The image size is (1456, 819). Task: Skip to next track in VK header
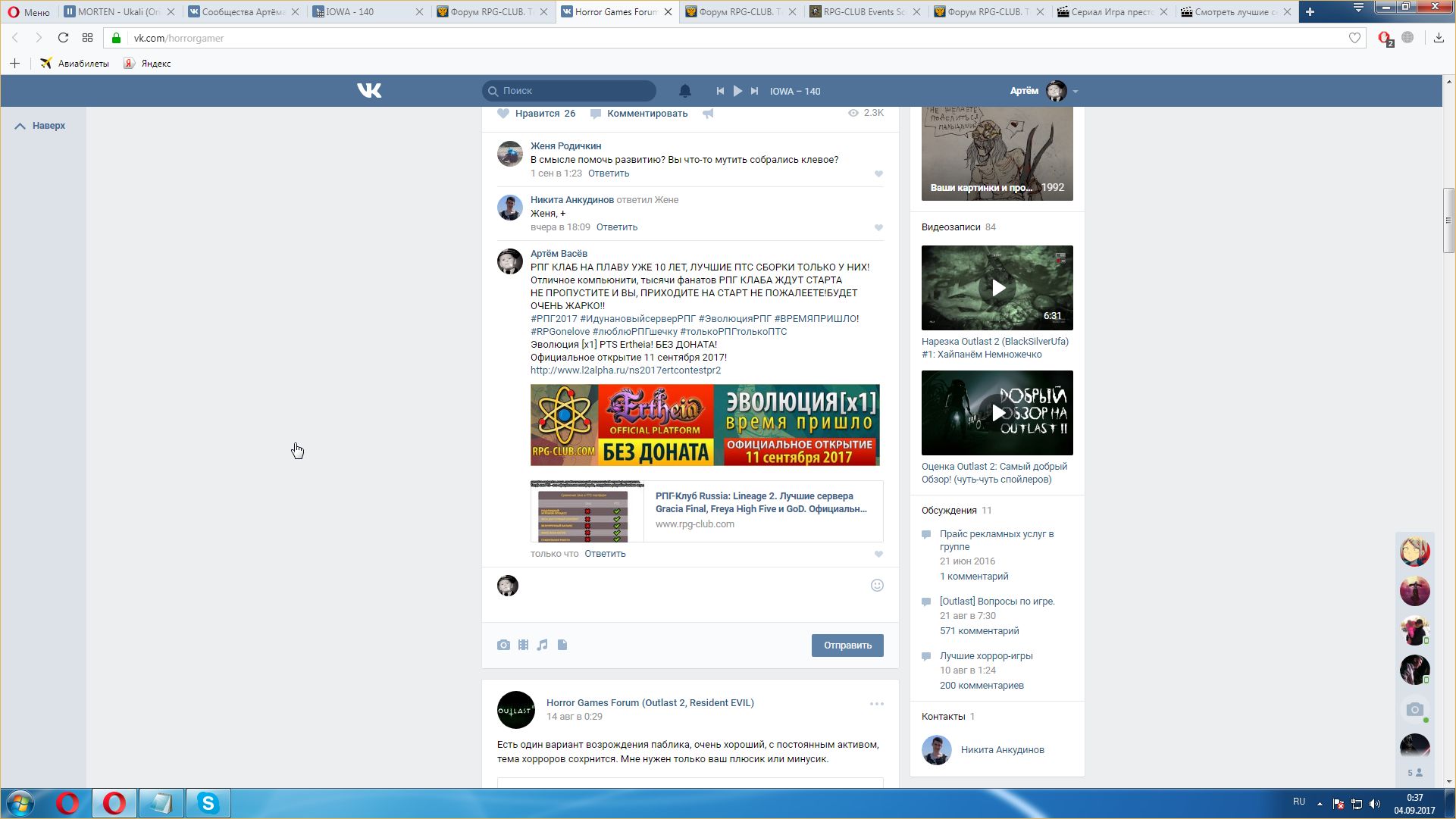754,91
